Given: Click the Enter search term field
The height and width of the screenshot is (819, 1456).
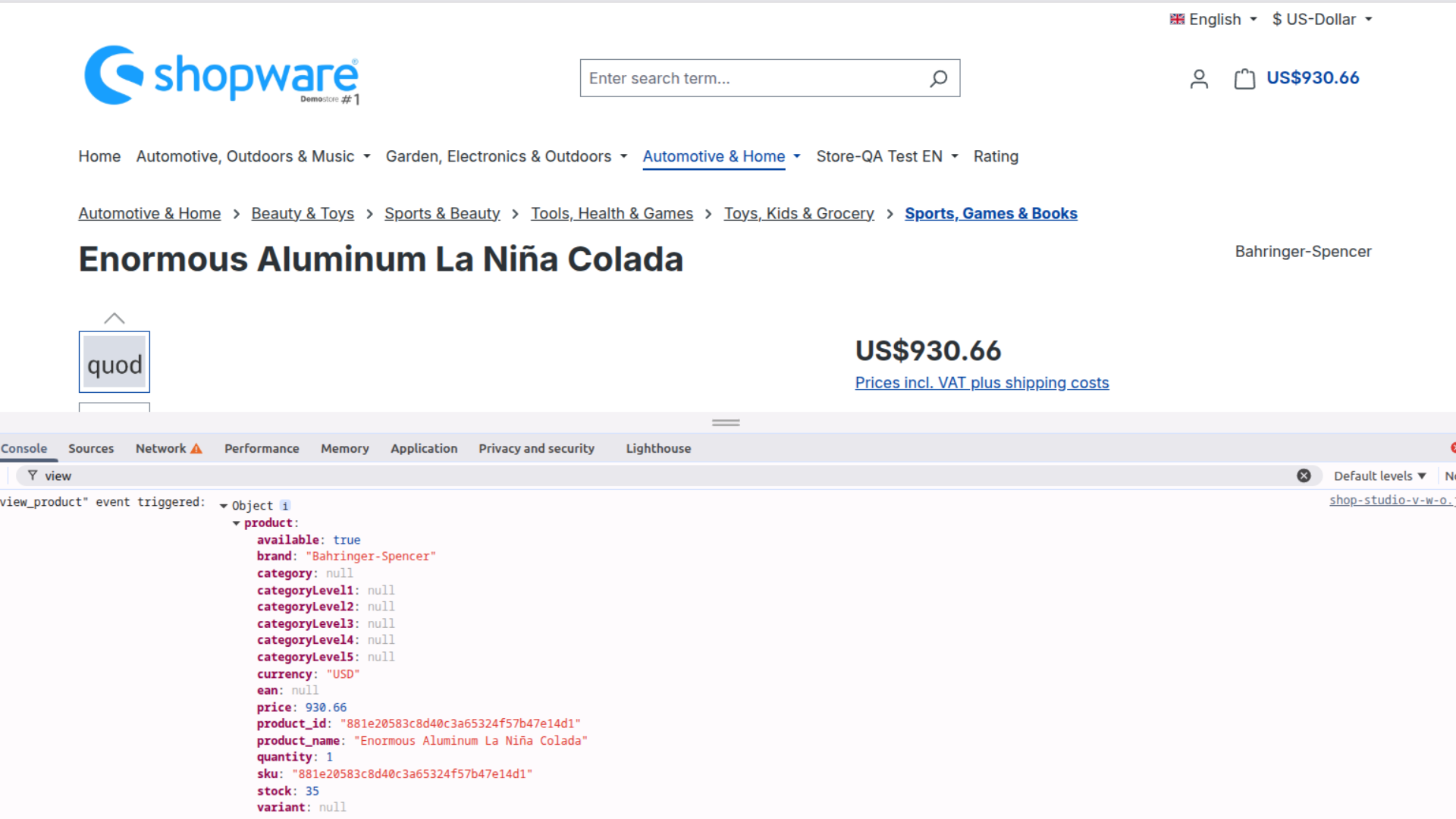Looking at the screenshot, I should pos(751,78).
